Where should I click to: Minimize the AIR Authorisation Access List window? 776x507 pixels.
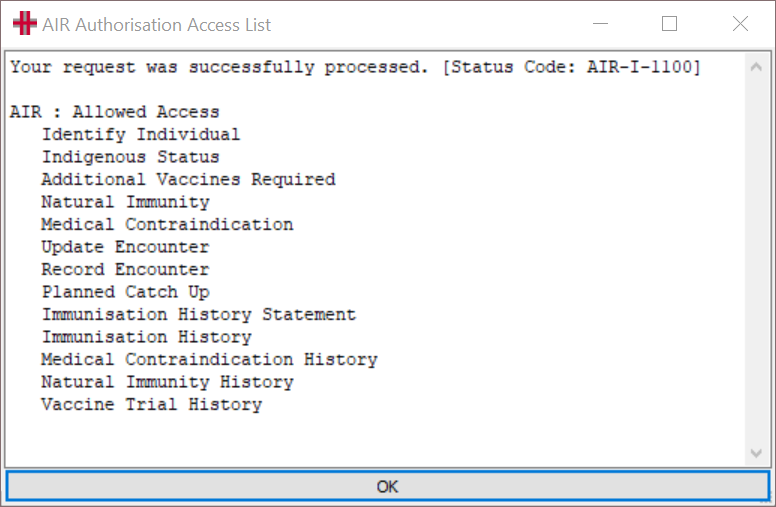click(x=600, y=23)
